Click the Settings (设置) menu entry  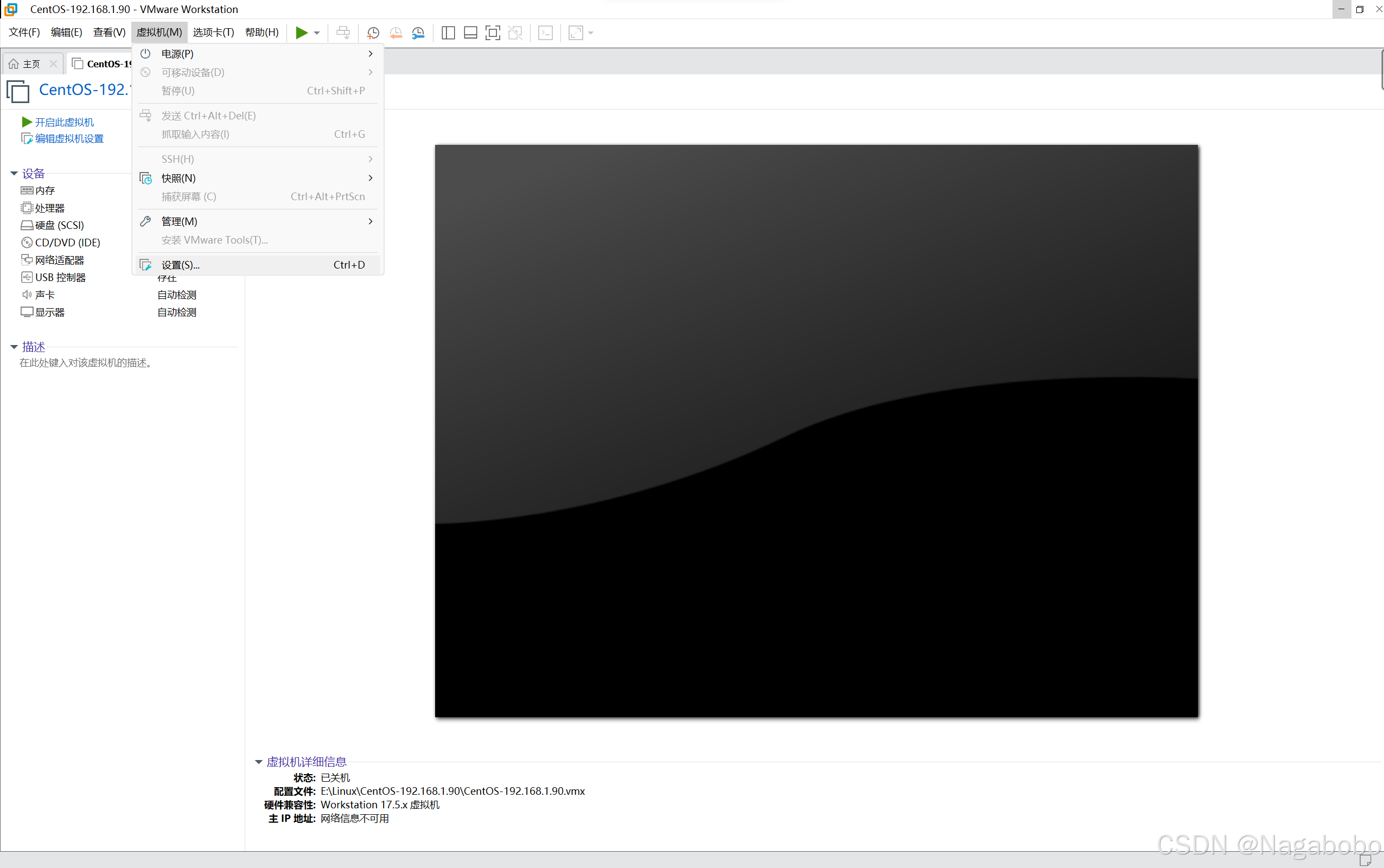click(180, 265)
